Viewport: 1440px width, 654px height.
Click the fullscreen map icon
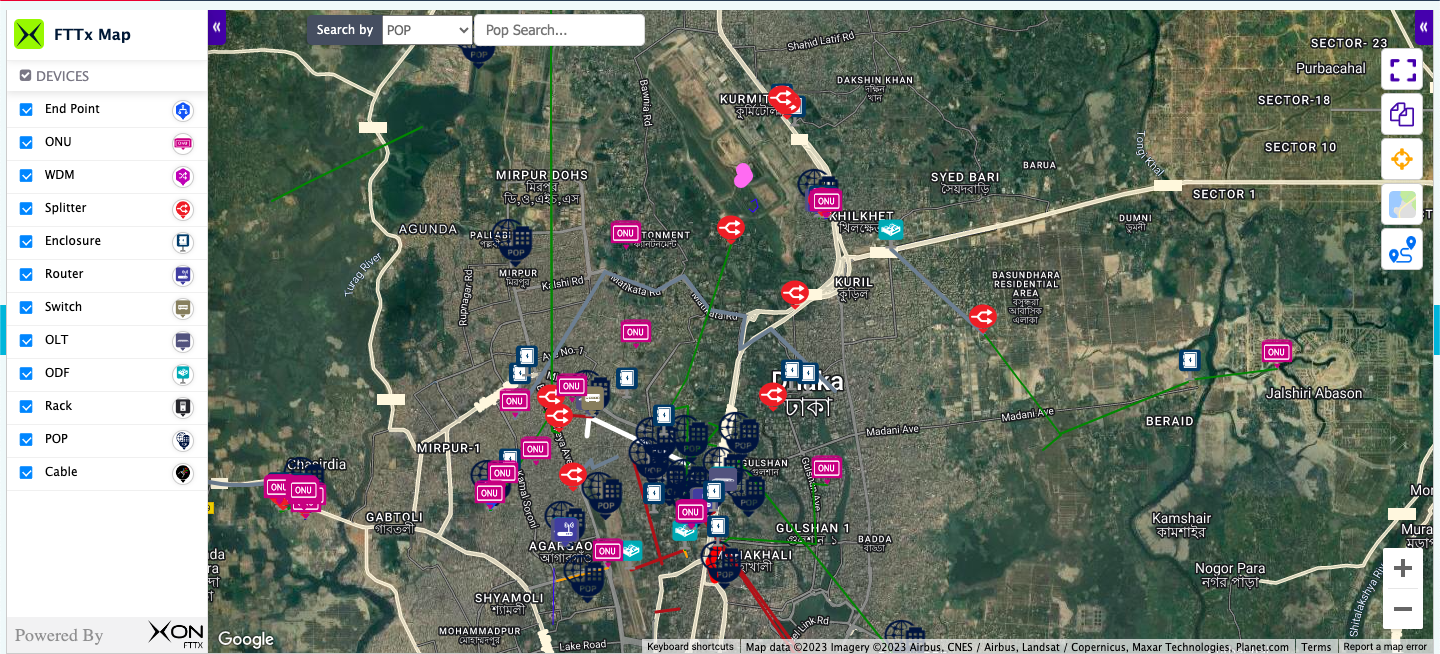coord(1402,70)
